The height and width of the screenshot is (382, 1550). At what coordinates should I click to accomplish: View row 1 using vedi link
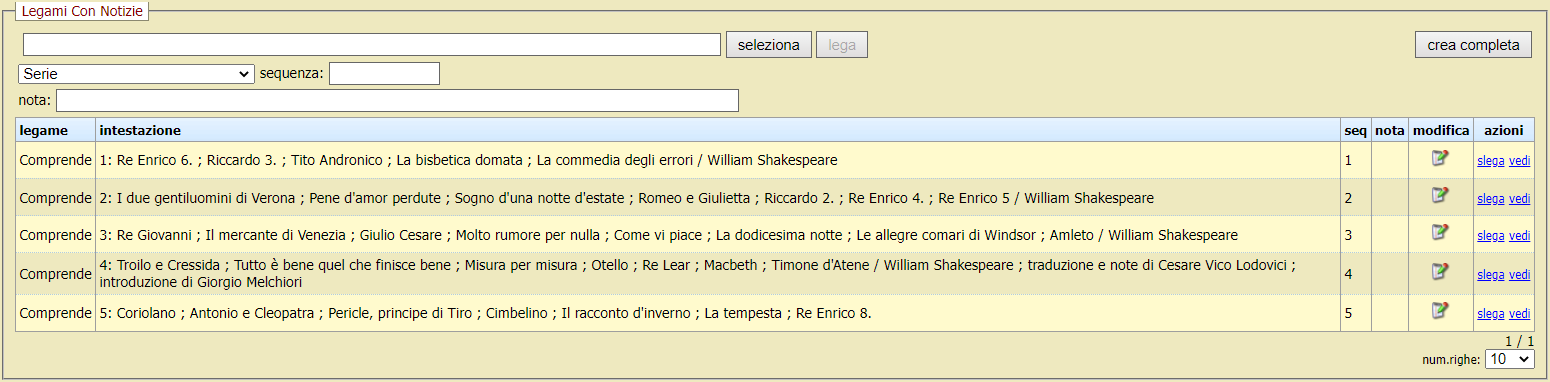click(1520, 161)
